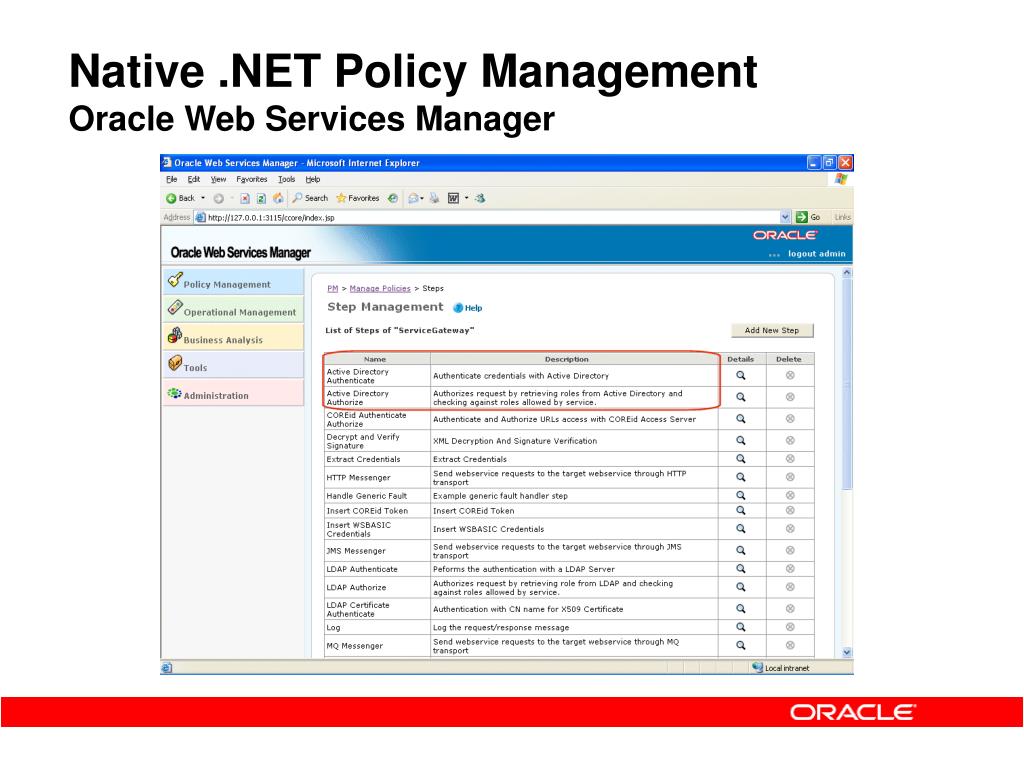Delete the HTTP Messenger step

tap(790, 477)
